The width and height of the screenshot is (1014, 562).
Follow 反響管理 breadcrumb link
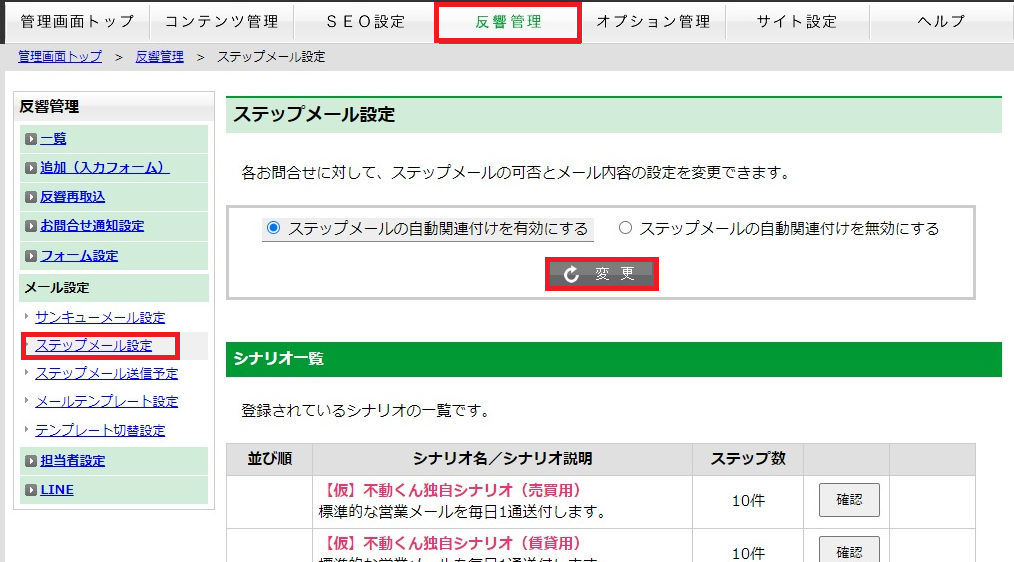tap(160, 57)
